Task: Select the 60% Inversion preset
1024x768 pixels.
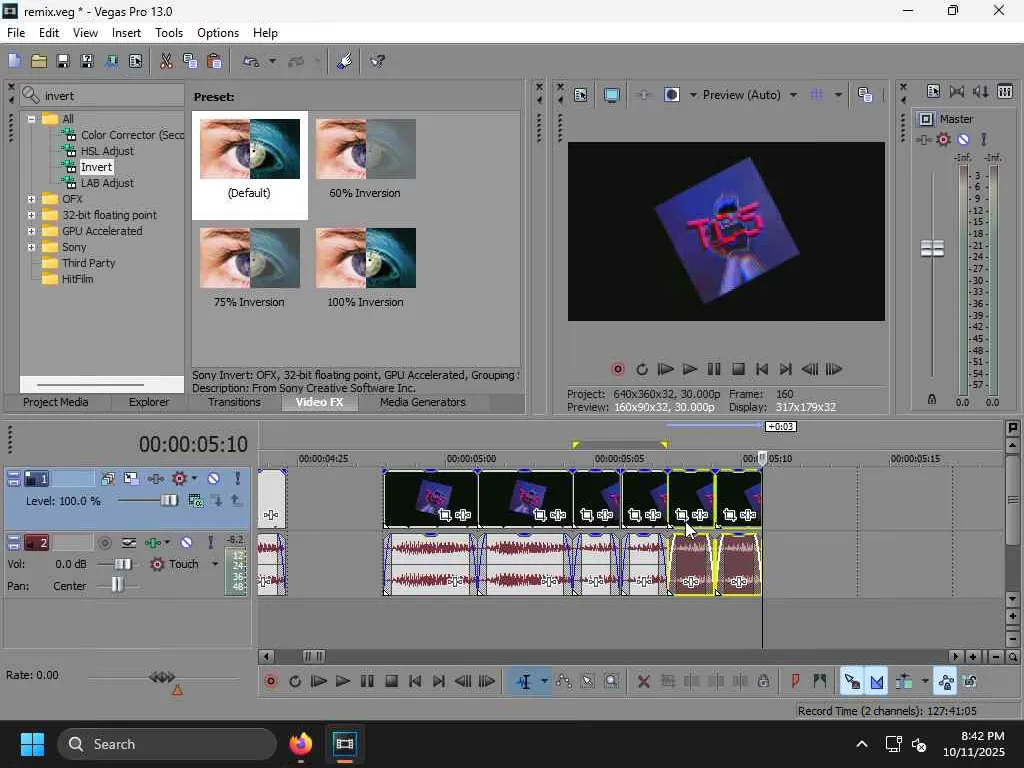Action: click(366, 159)
